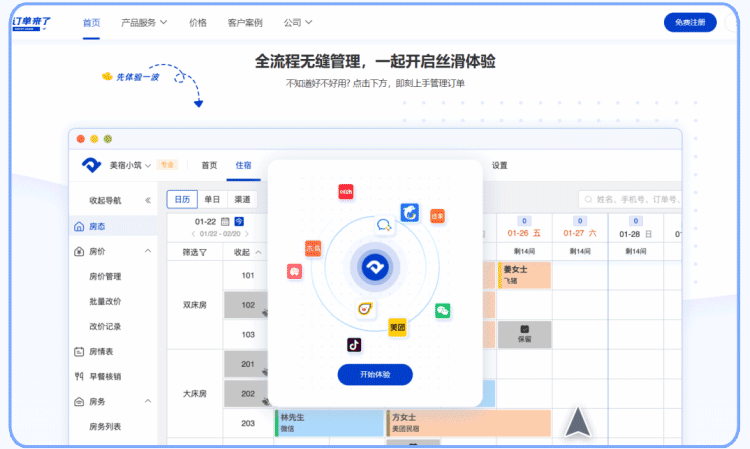Click the pink Airbnb-style channel icon
Image resolution: width=750 pixels, height=449 pixels.
click(294, 272)
